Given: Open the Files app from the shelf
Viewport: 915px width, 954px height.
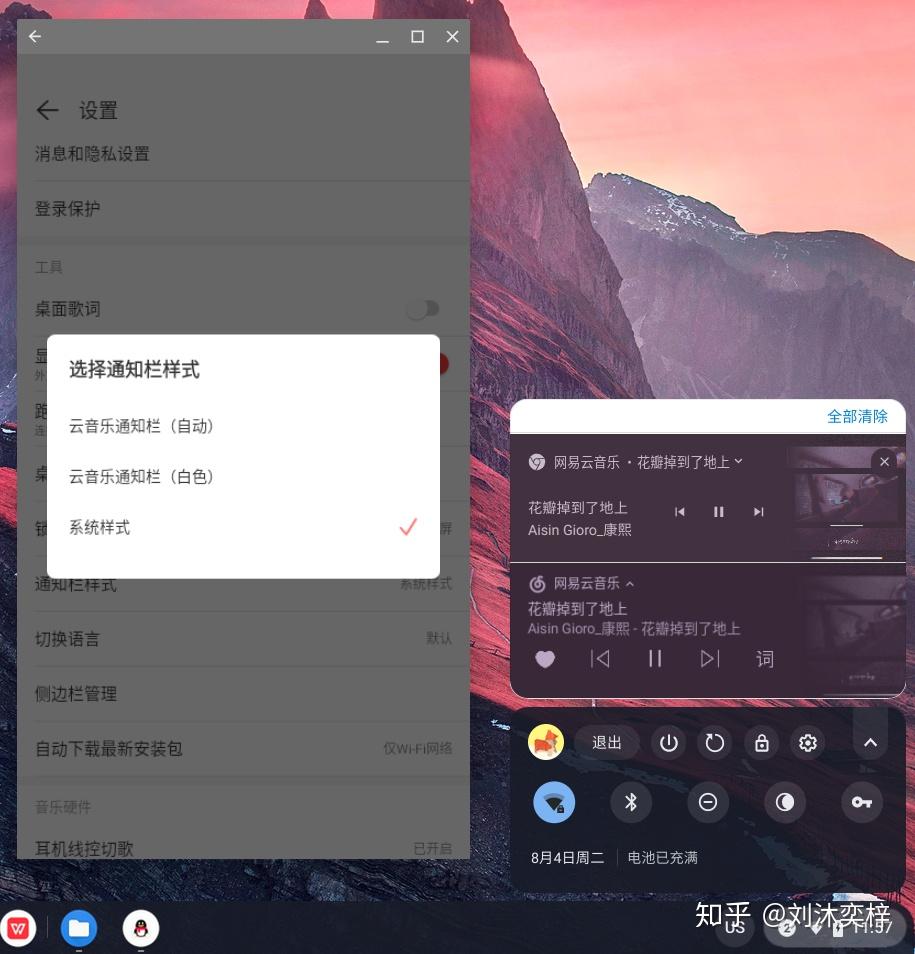Looking at the screenshot, I should tap(79, 928).
